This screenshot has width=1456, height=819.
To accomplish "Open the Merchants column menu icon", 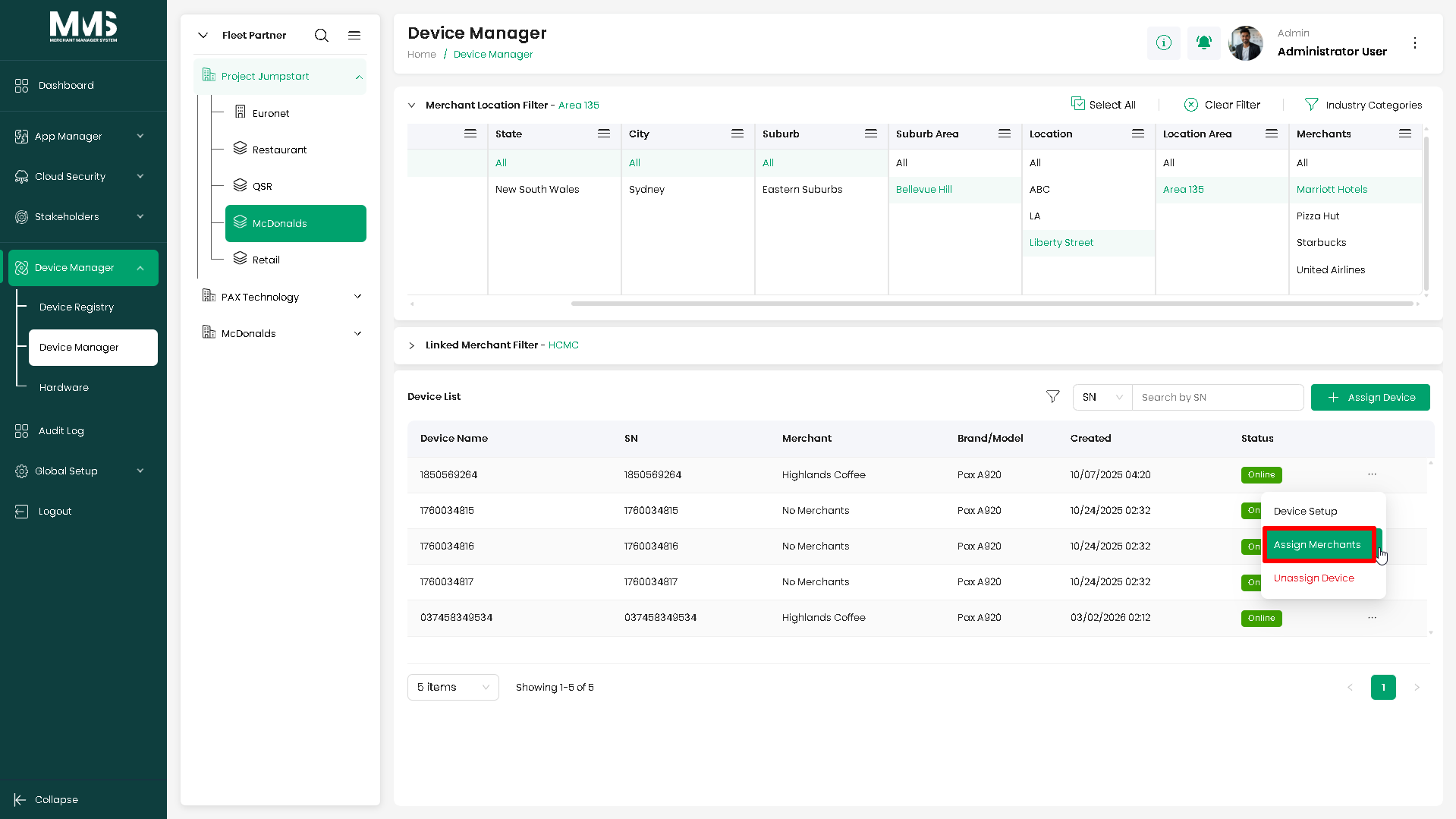I will pyautogui.click(x=1405, y=134).
